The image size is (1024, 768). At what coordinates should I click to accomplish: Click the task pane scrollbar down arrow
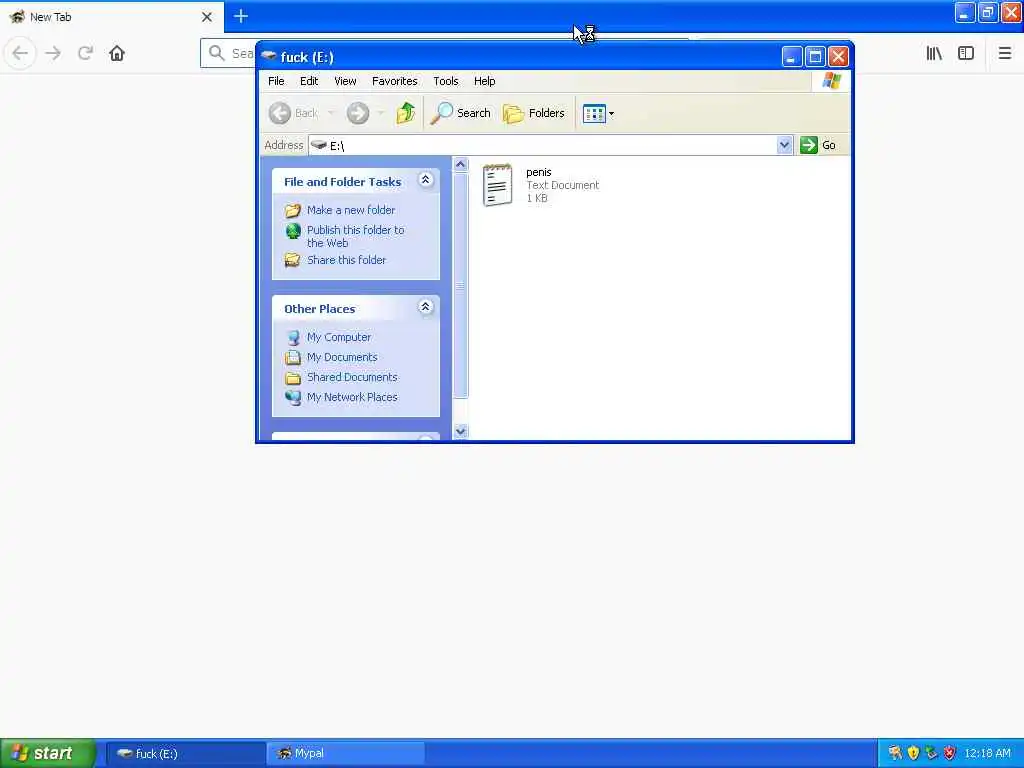click(460, 431)
